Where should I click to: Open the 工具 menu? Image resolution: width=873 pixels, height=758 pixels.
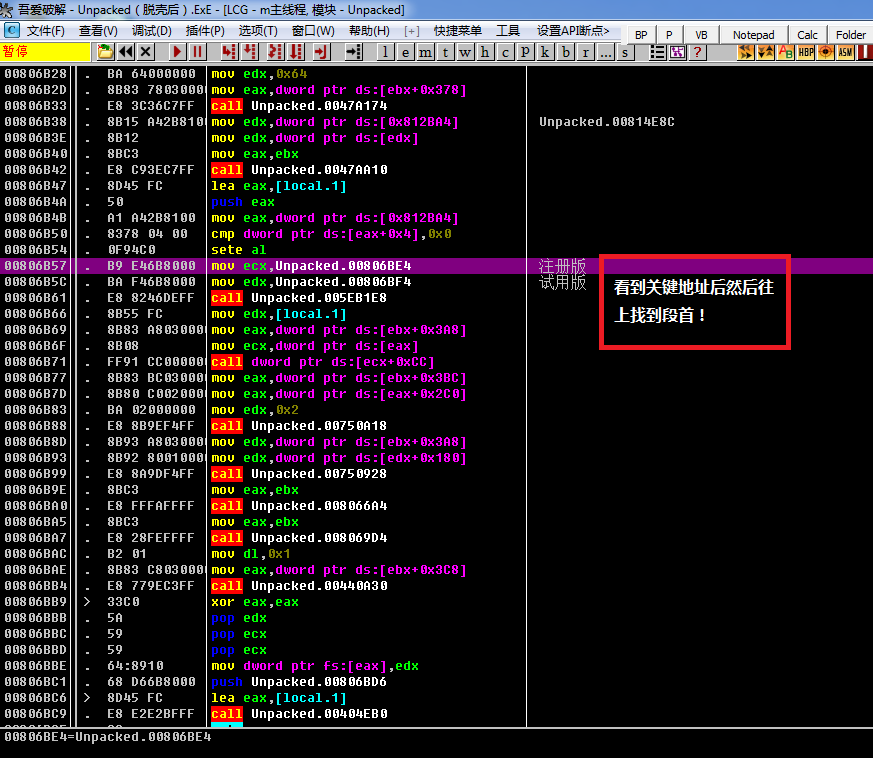click(508, 31)
